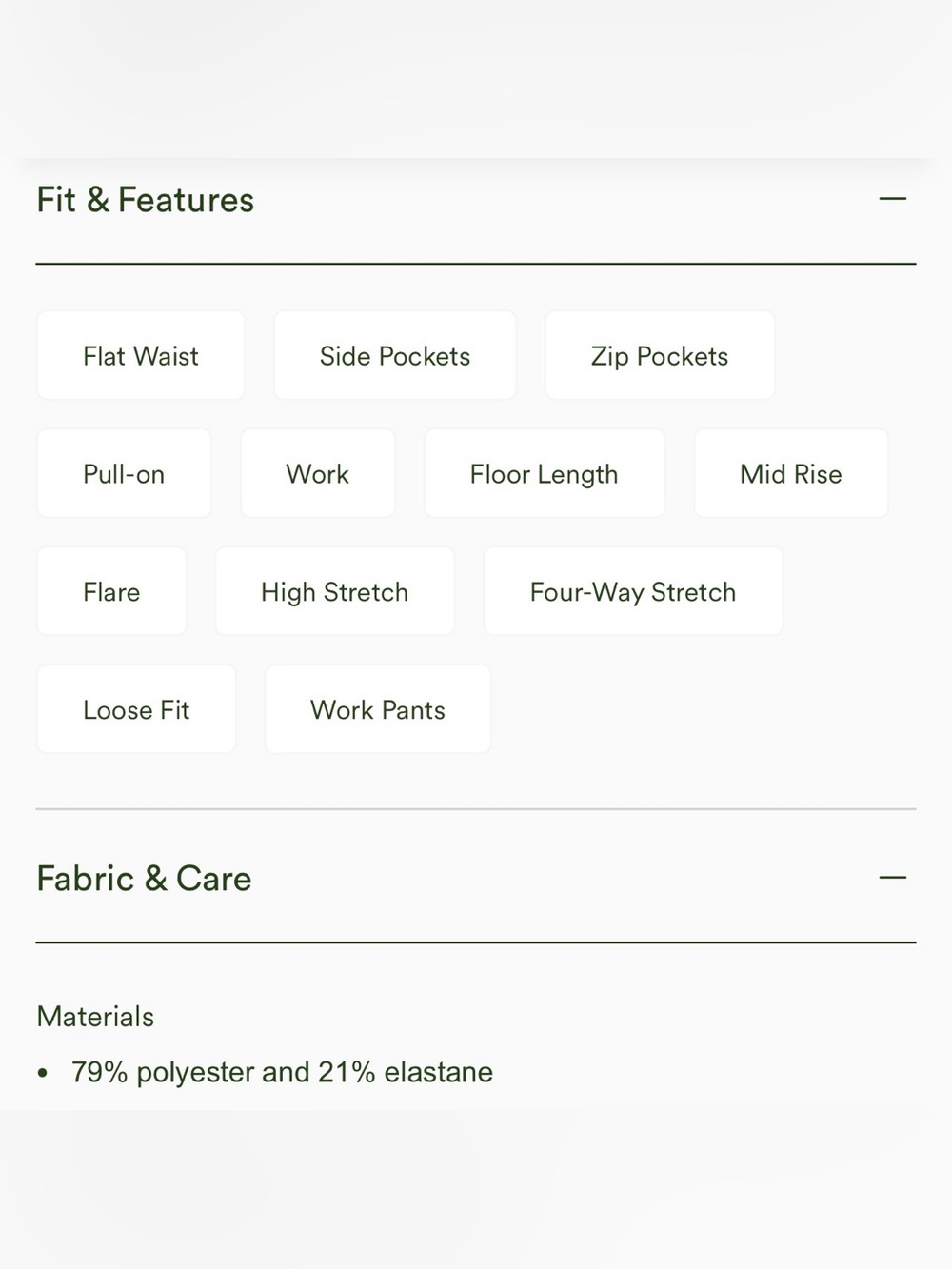Select the Flat Waist tag
The width and height of the screenshot is (952, 1269).
[141, 355]
